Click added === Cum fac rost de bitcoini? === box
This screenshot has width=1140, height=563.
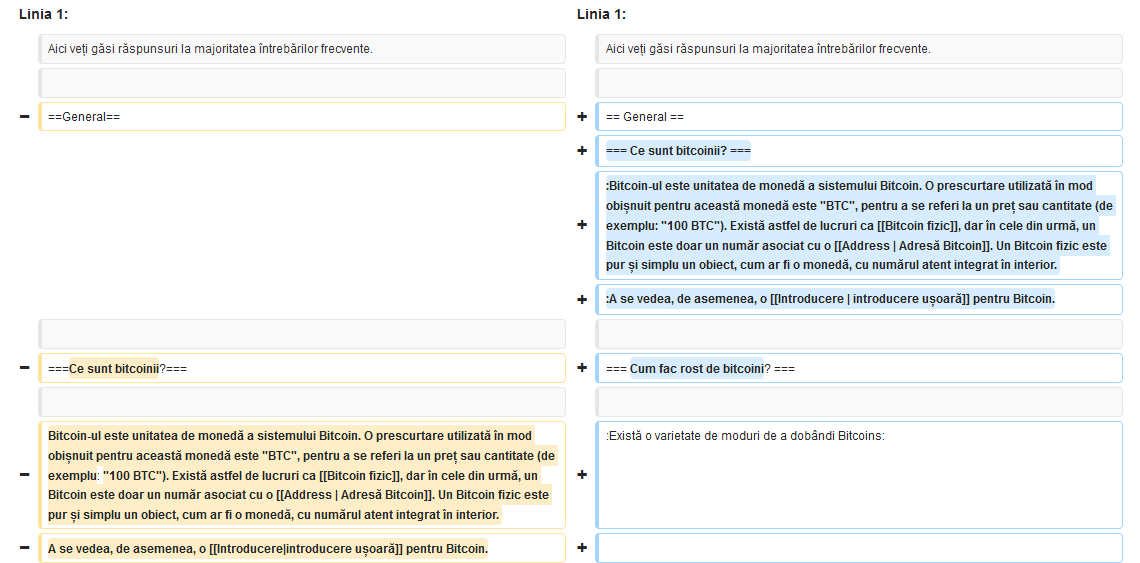coord(859,368)
